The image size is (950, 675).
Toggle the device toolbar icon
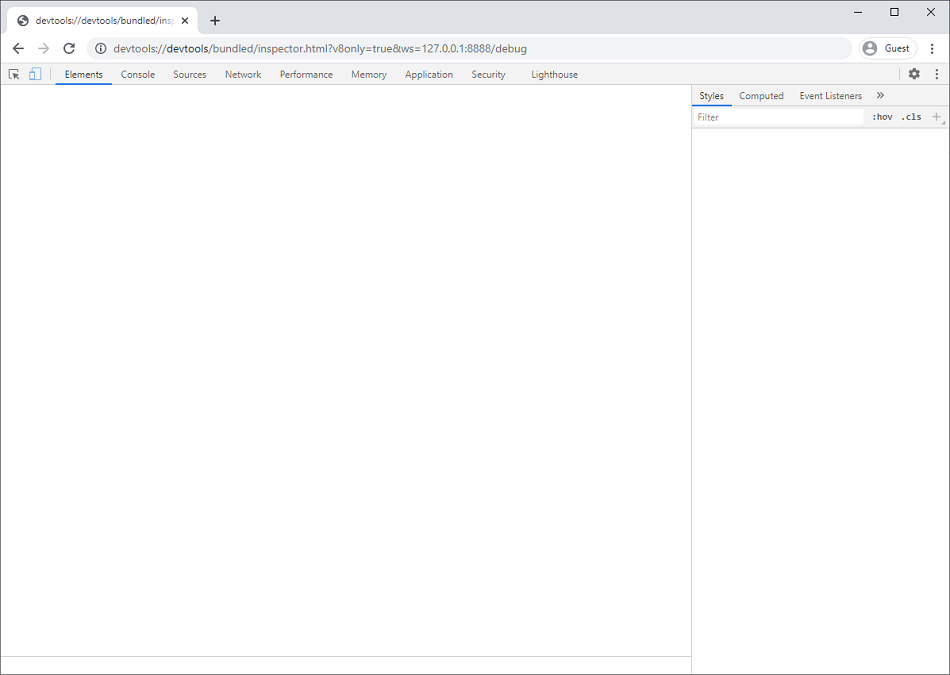[x=35, y=74]
